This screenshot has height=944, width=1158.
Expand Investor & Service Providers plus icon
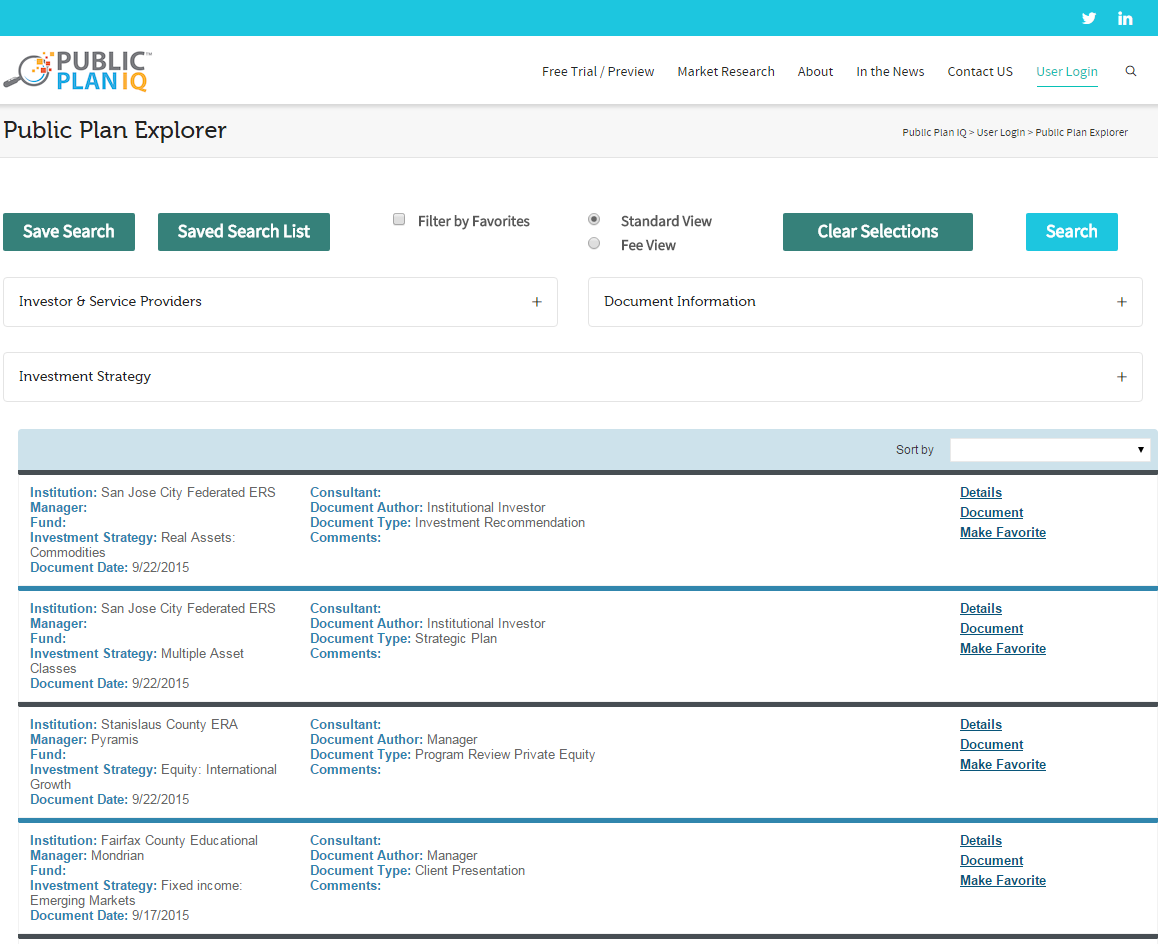537,302
